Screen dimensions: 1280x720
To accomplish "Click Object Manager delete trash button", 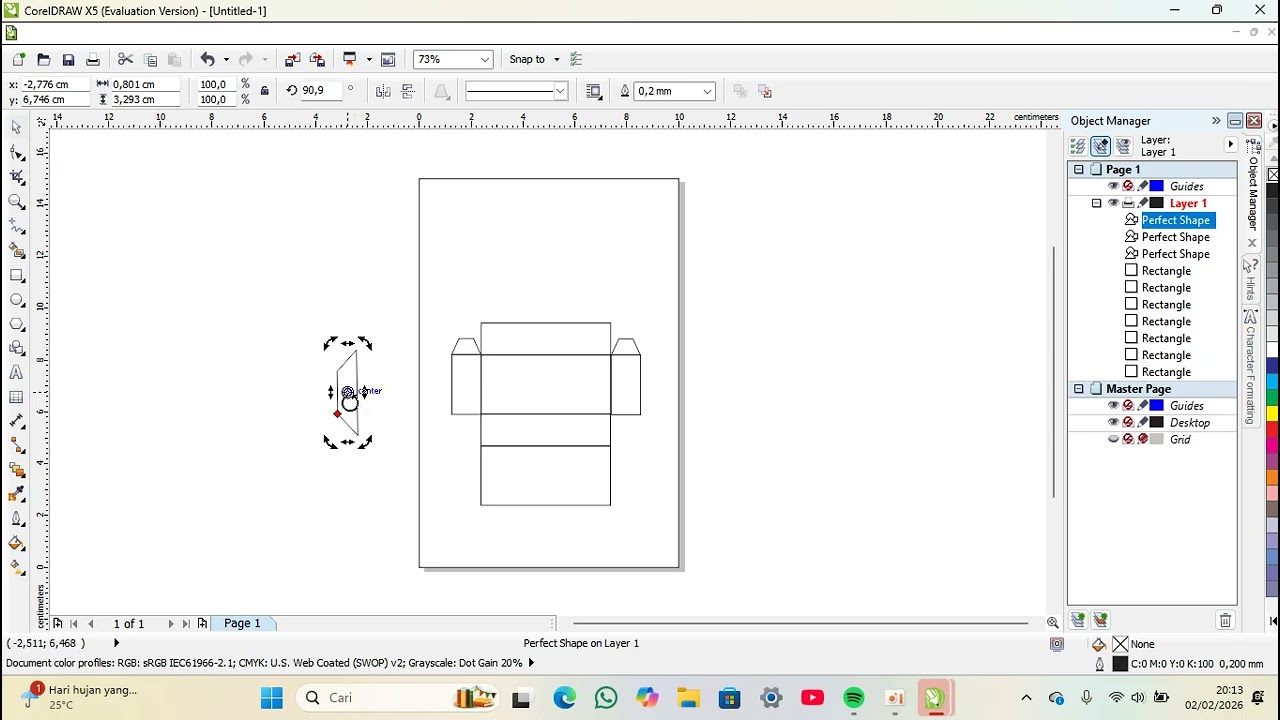I will 1225,621.
